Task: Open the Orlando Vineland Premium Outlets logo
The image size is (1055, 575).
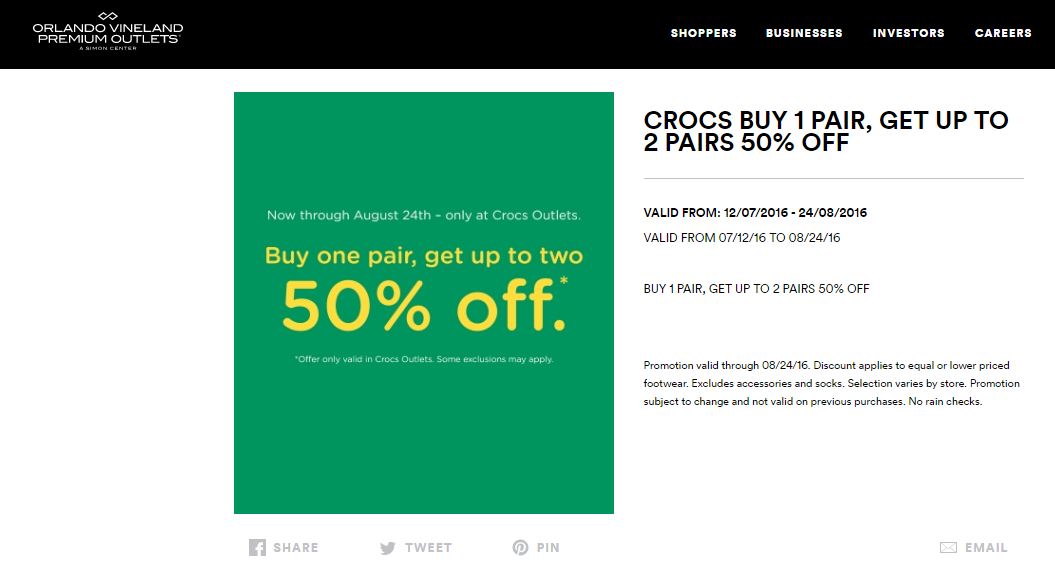Action: pos(107,29)
